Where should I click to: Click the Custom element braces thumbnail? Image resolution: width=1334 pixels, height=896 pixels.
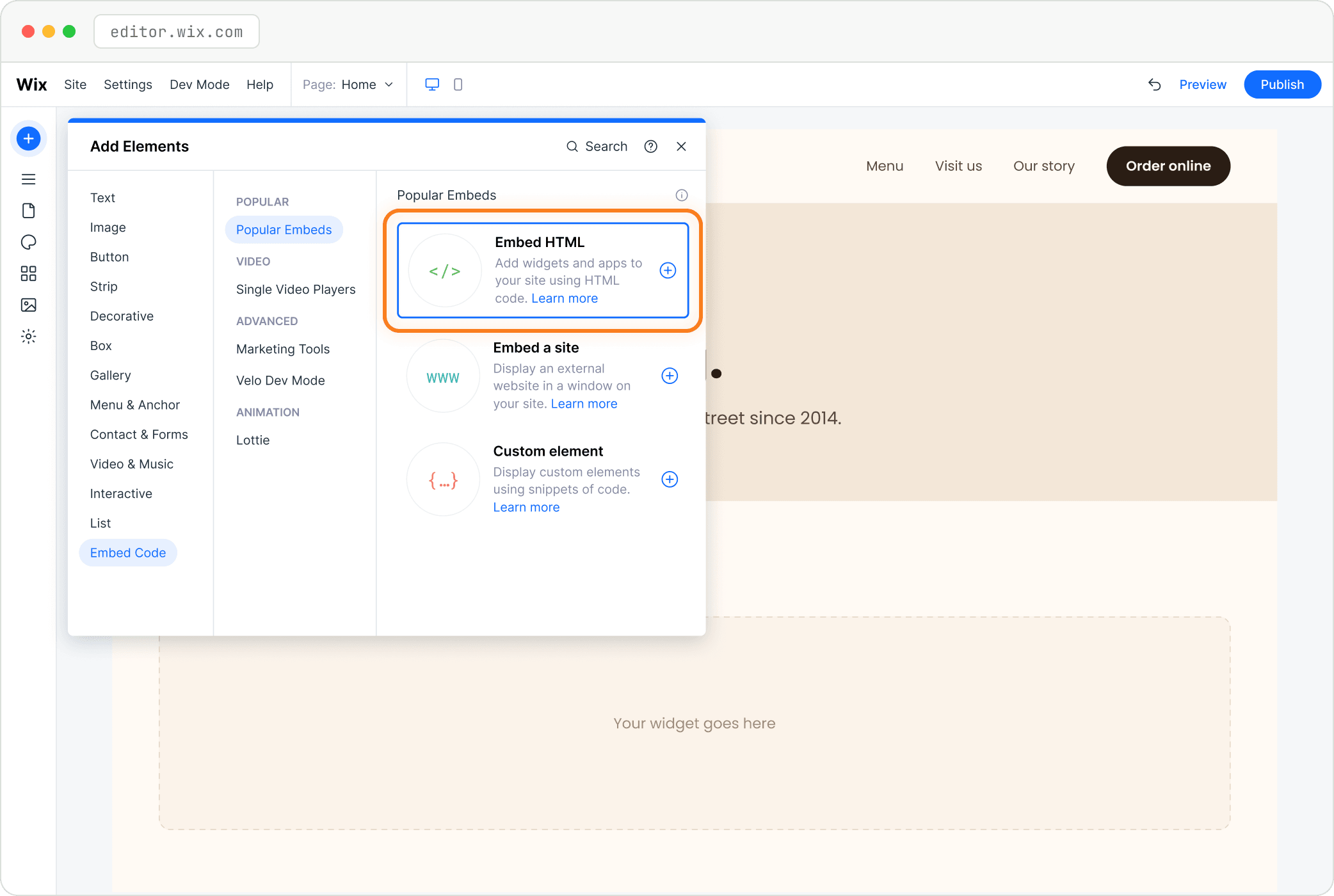click(443, 480)
